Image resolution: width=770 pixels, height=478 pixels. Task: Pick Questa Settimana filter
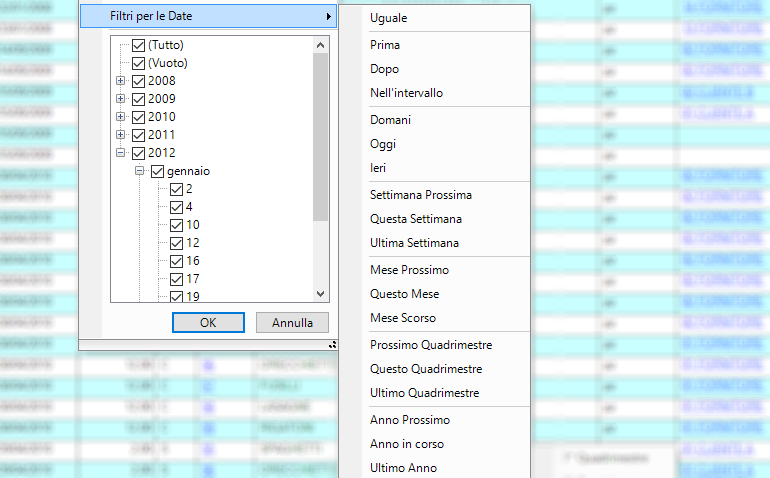point(415,219)
